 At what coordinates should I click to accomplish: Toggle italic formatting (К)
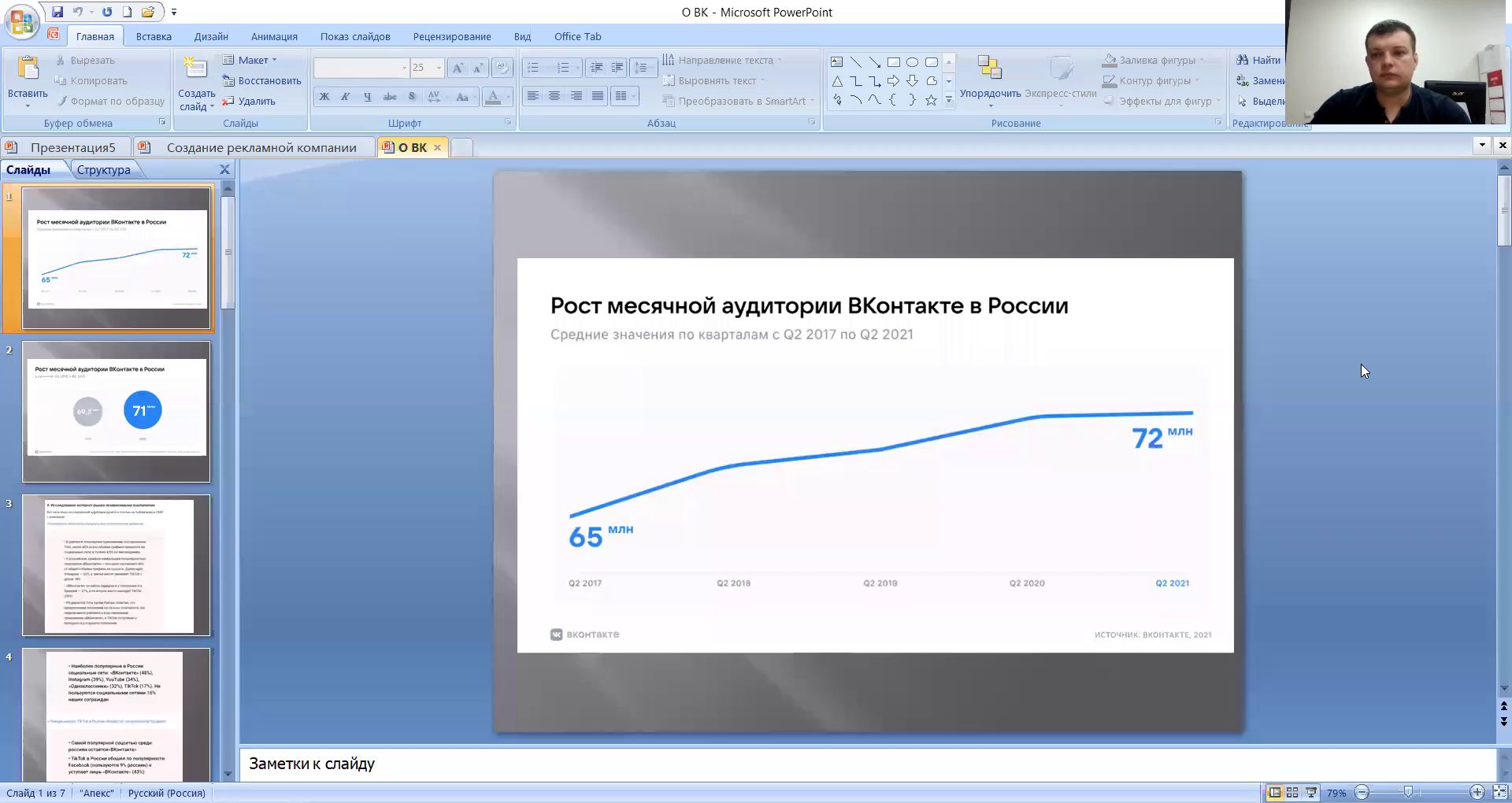345,97
